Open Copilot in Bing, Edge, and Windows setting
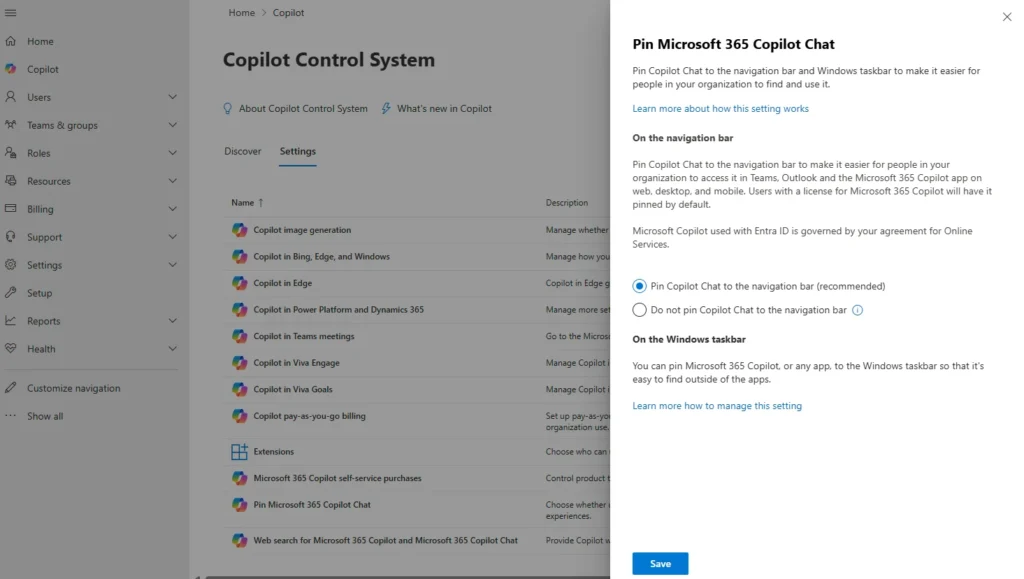The image size is (1024, 579). pyautogui.click(x=321, y=257)
